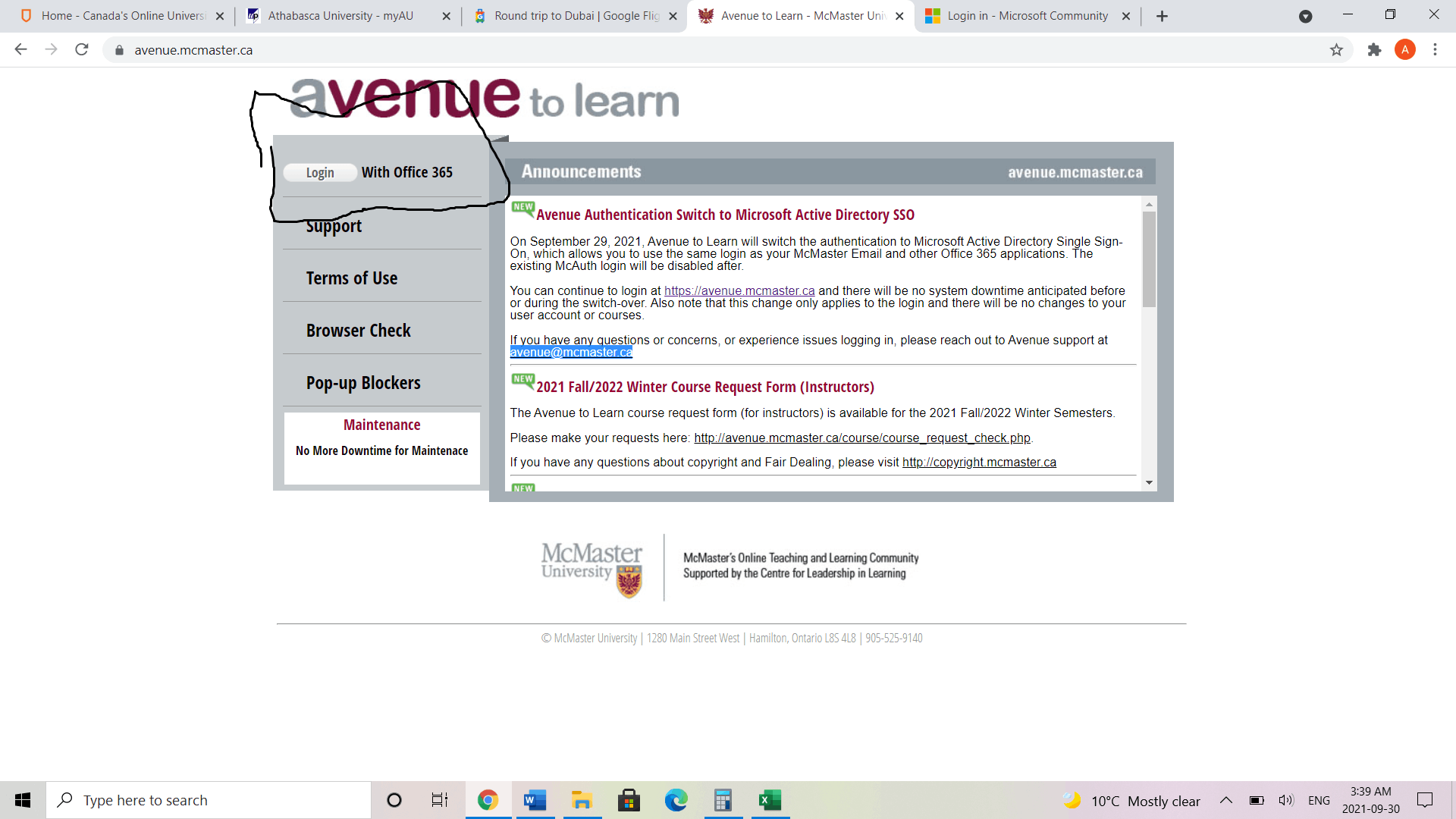The image size is (1456, 819).
Task: Open Chrome tab search dropdown
Action: [1305, 16]
